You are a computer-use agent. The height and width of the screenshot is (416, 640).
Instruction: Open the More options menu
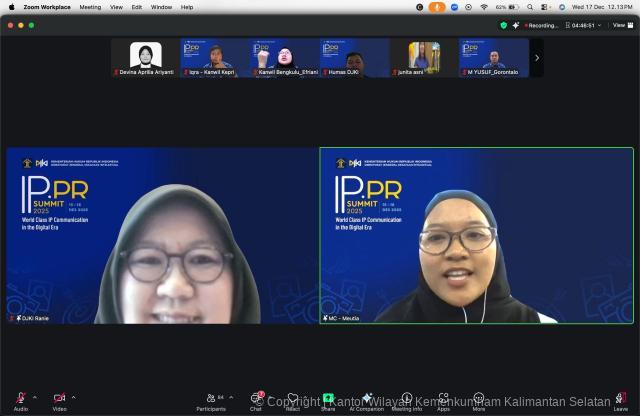(x=479, y=399)
